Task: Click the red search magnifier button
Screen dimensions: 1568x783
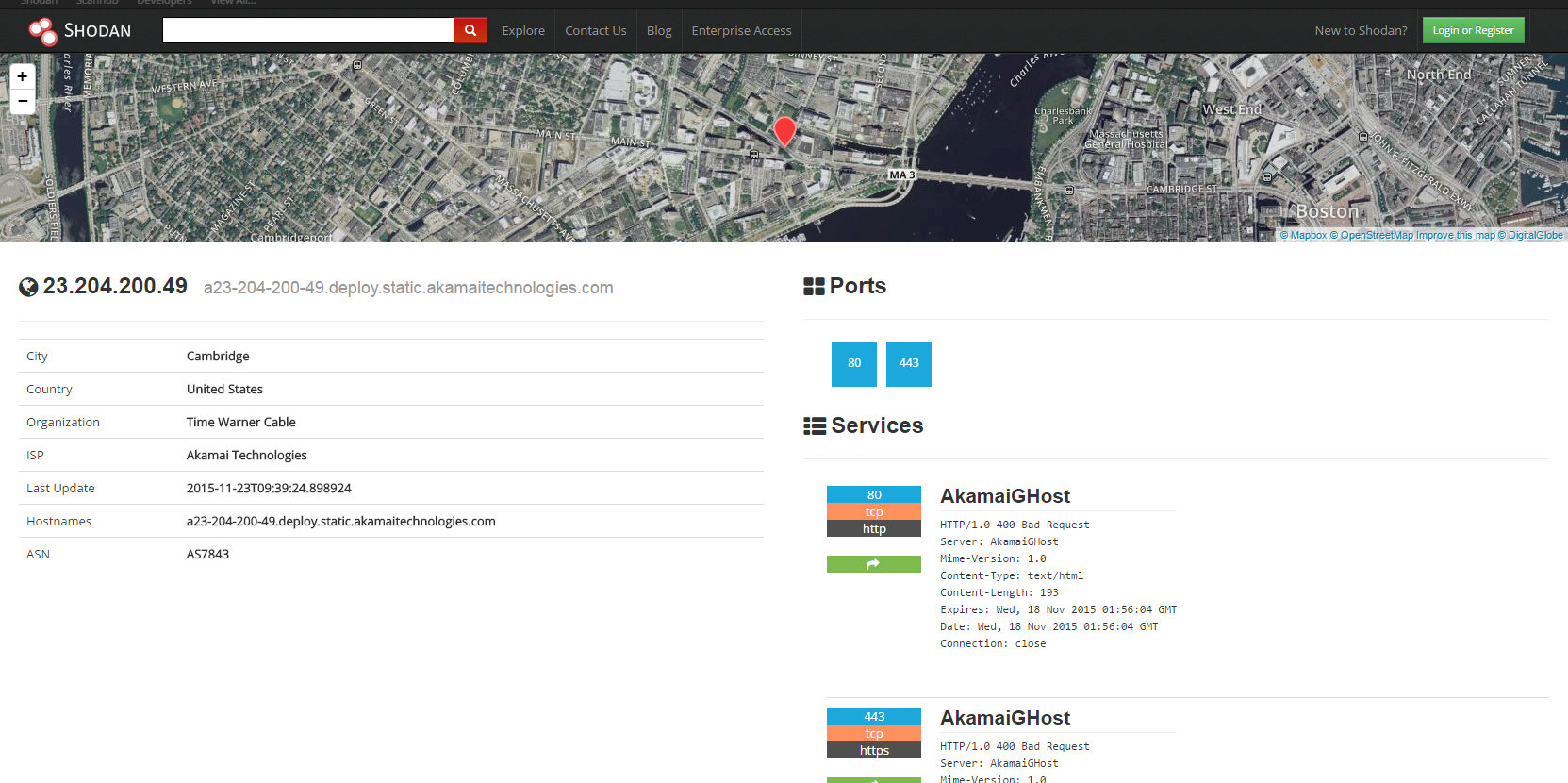Action: pyautogui.click(x=470, y=30)
